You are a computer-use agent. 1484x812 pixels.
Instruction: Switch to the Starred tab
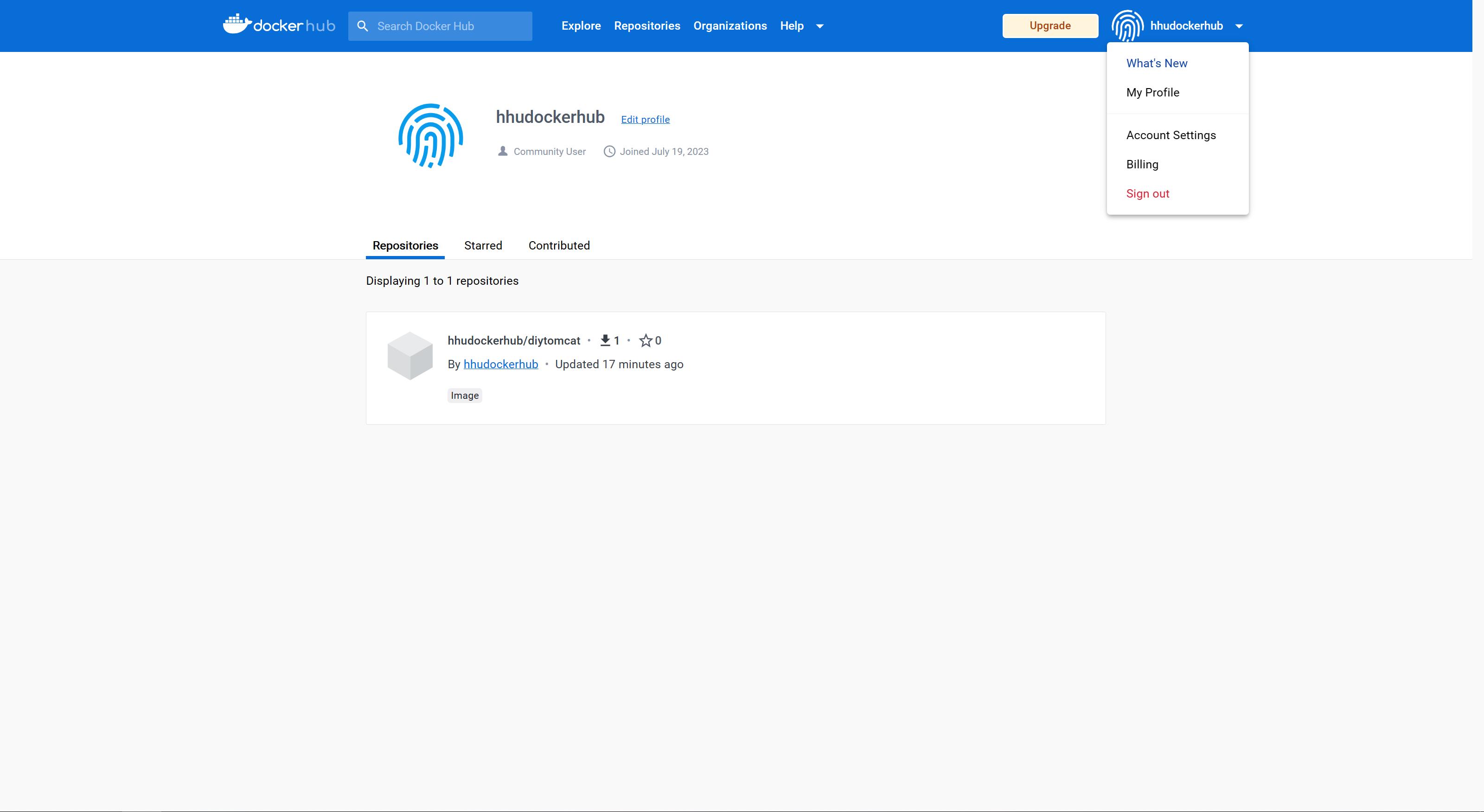click(483, 246)
